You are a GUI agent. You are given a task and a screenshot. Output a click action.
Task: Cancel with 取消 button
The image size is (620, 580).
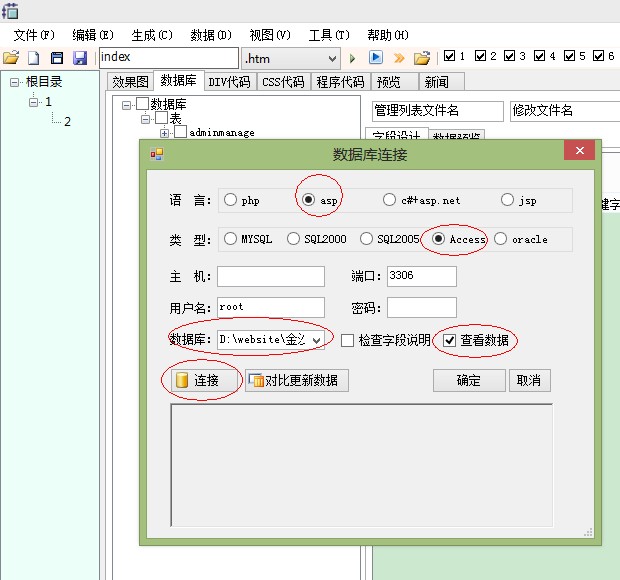(529, 380)
